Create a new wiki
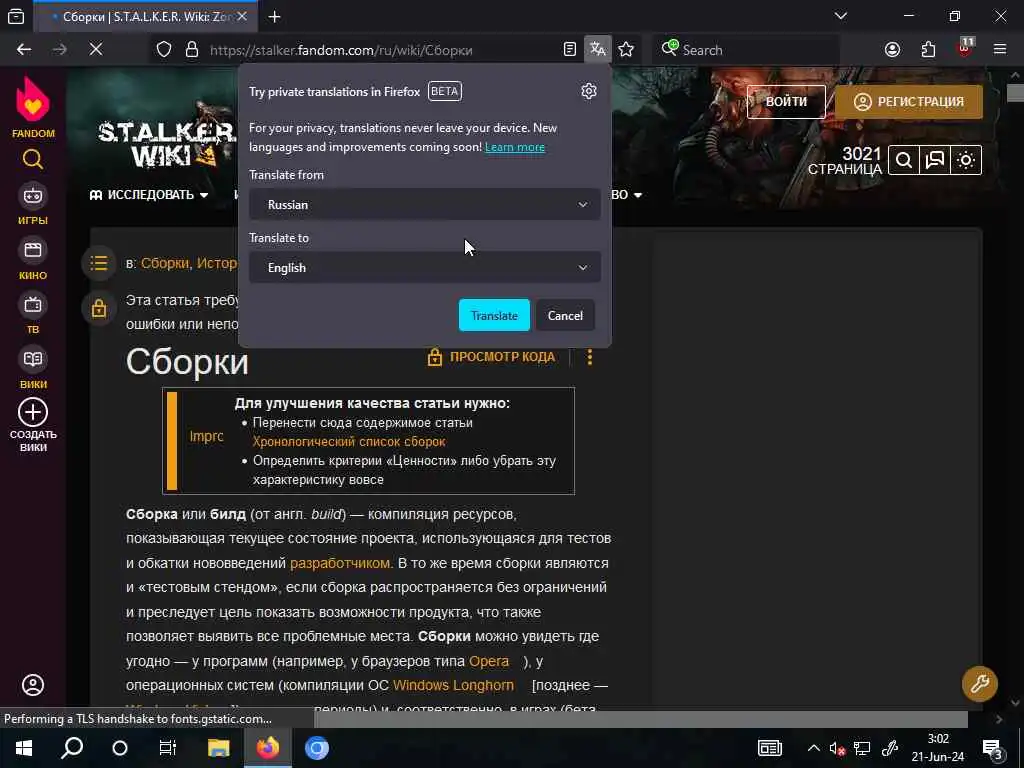 33,425
